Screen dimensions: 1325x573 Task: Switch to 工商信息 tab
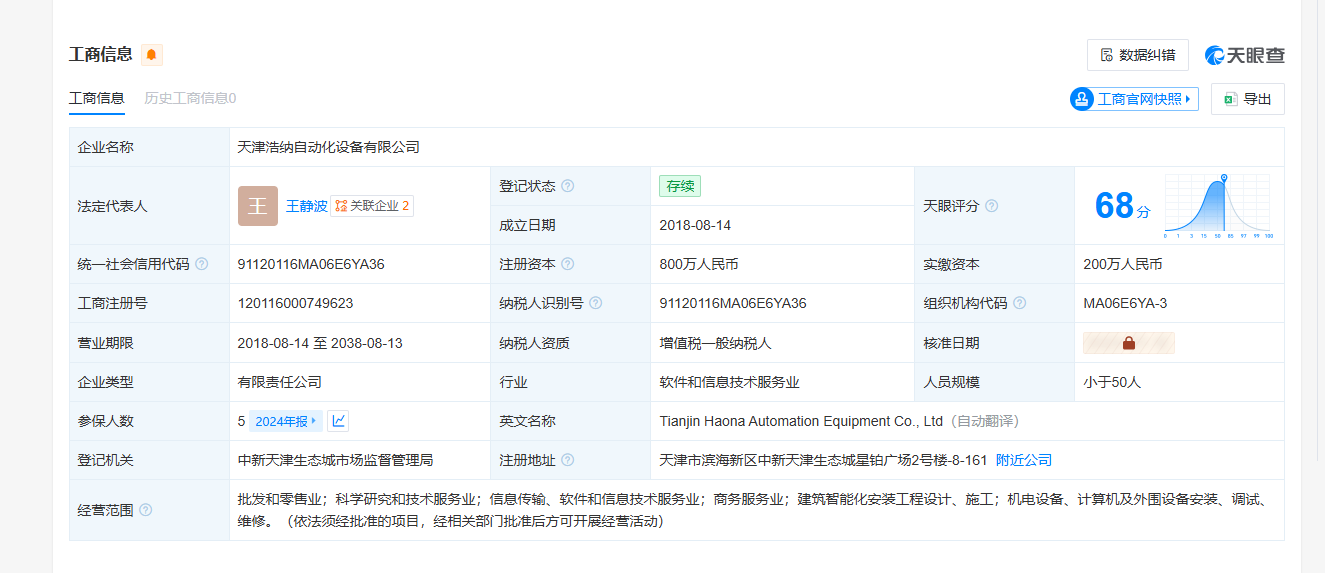tap(97, 98)
